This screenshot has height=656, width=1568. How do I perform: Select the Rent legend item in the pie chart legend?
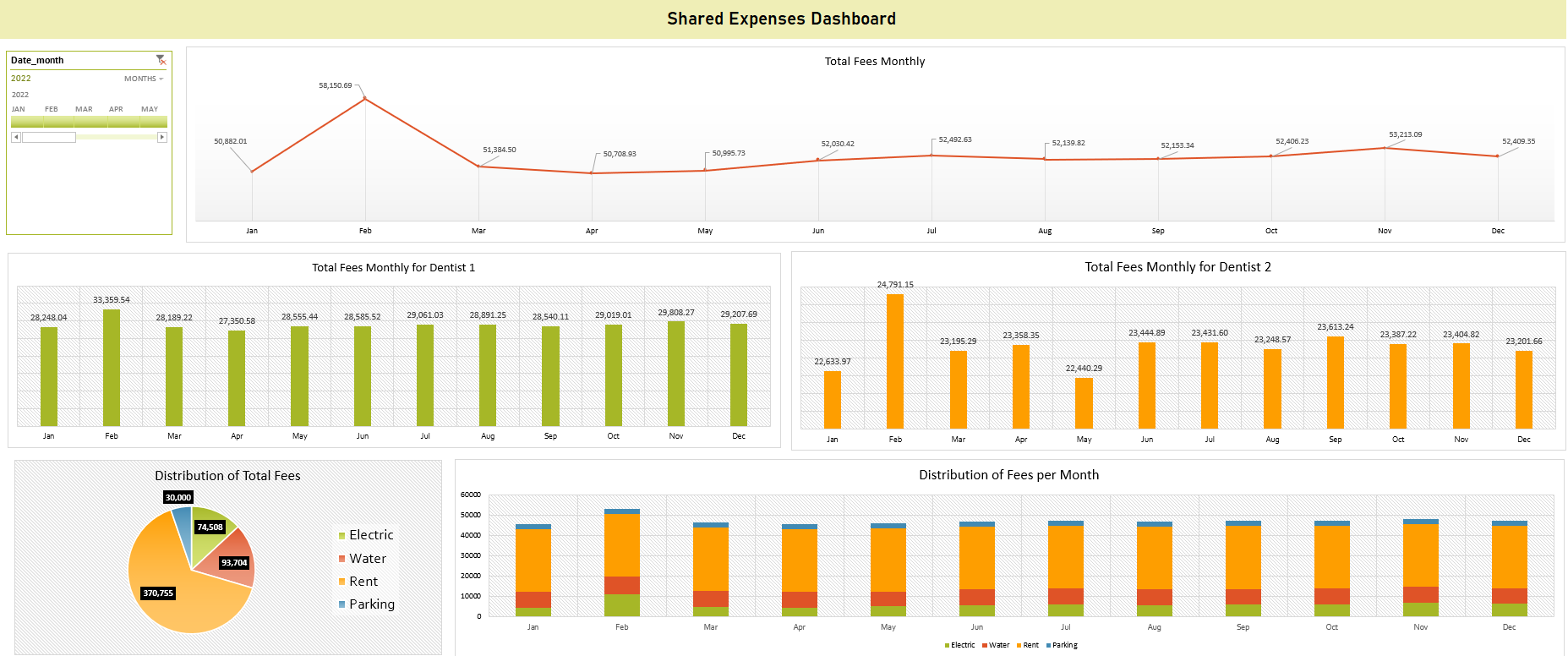pos(358,582)
